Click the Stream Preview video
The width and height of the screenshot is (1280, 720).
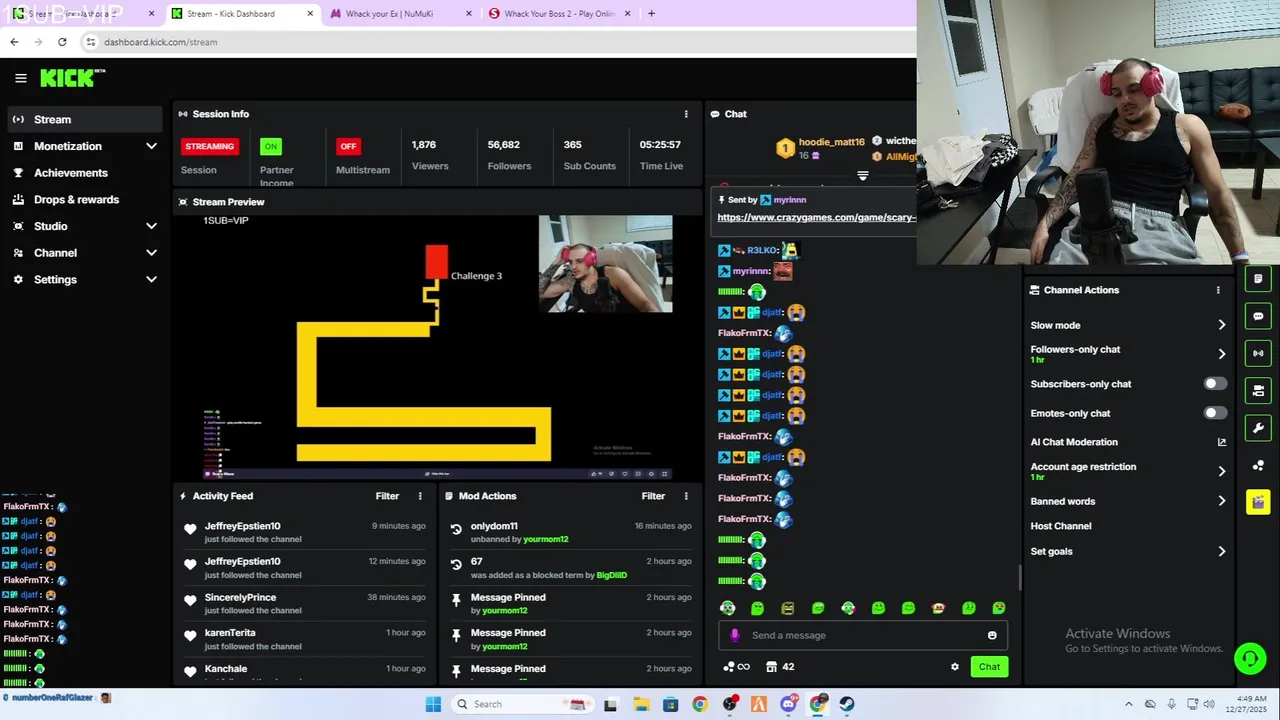(x=438, y=347)
